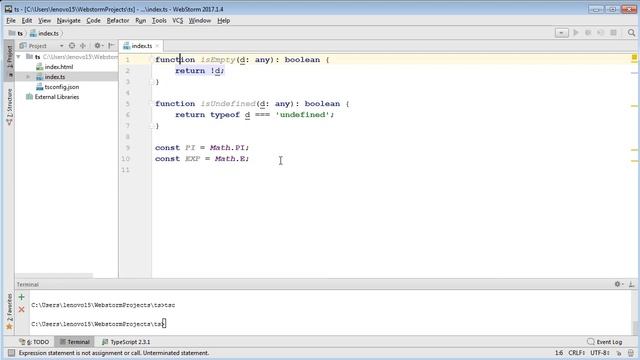The height and width of the screenshot is (360, 640).
Task: Select tsconfig.json in project tree
Action: coord(58,87)
